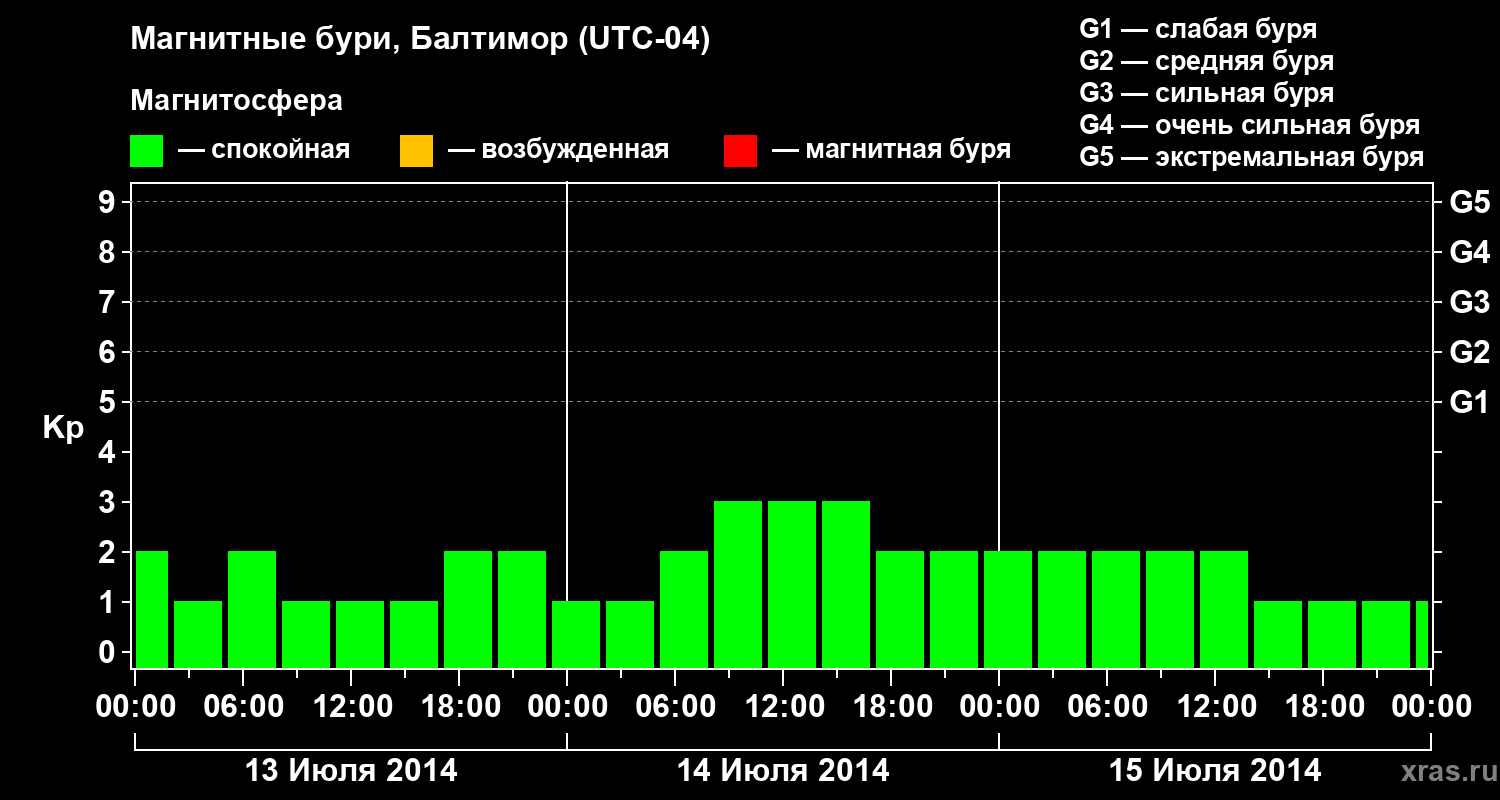Viewport: 1500px width, 800px height.
Task: Click the G4 label on the right axis
Action: click(1469, 252)
